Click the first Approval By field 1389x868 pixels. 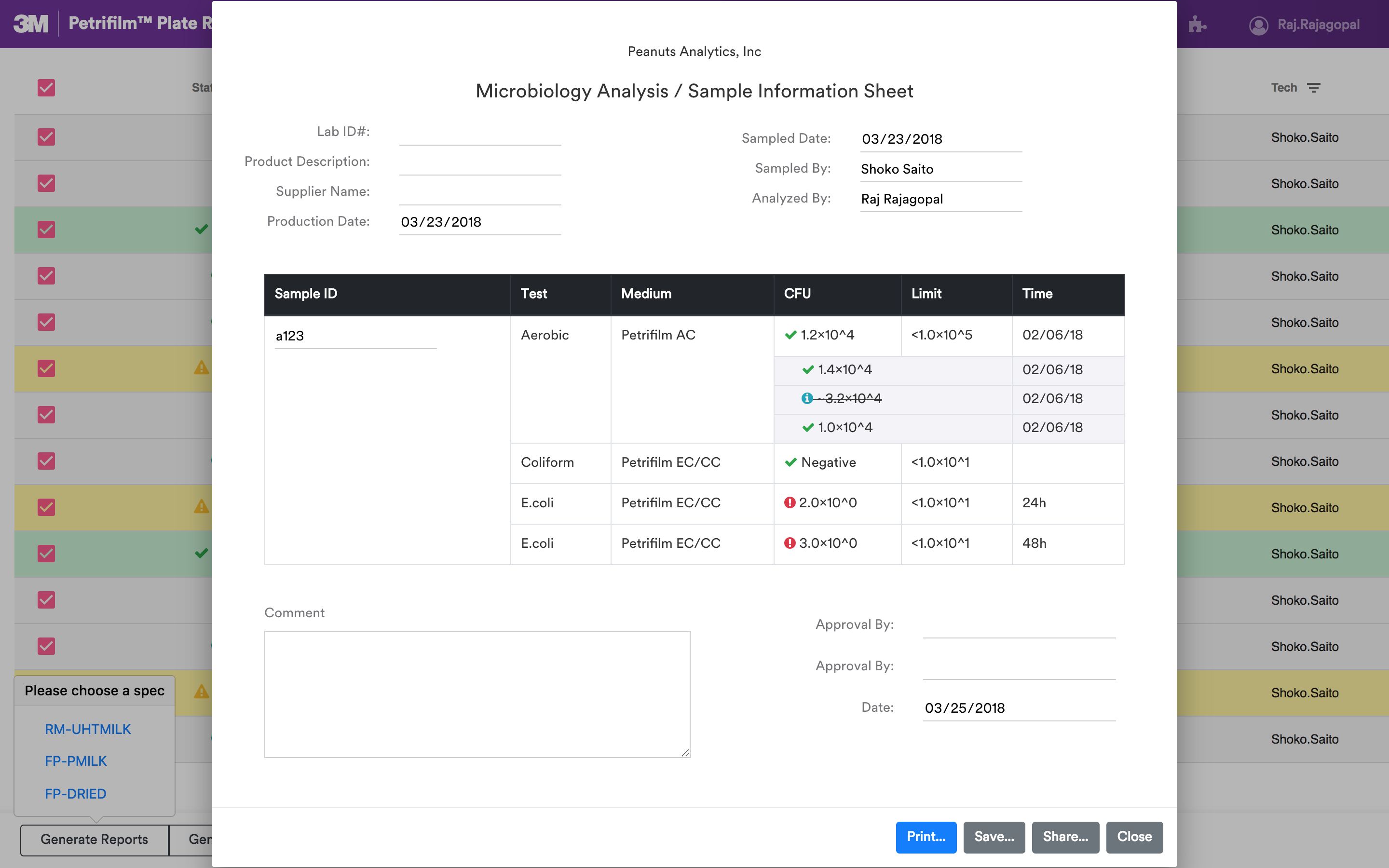[1019, 626]
